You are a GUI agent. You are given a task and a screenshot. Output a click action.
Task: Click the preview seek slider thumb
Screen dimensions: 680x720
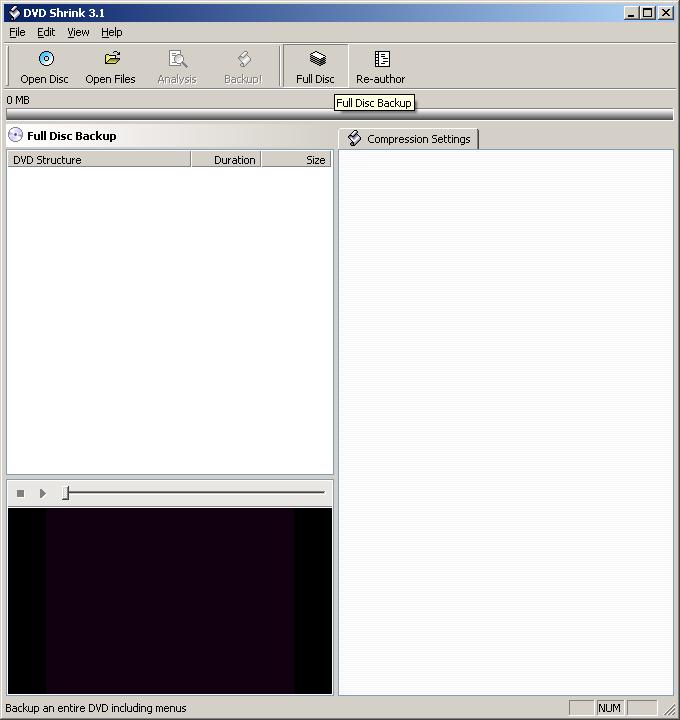click(66, 493)
